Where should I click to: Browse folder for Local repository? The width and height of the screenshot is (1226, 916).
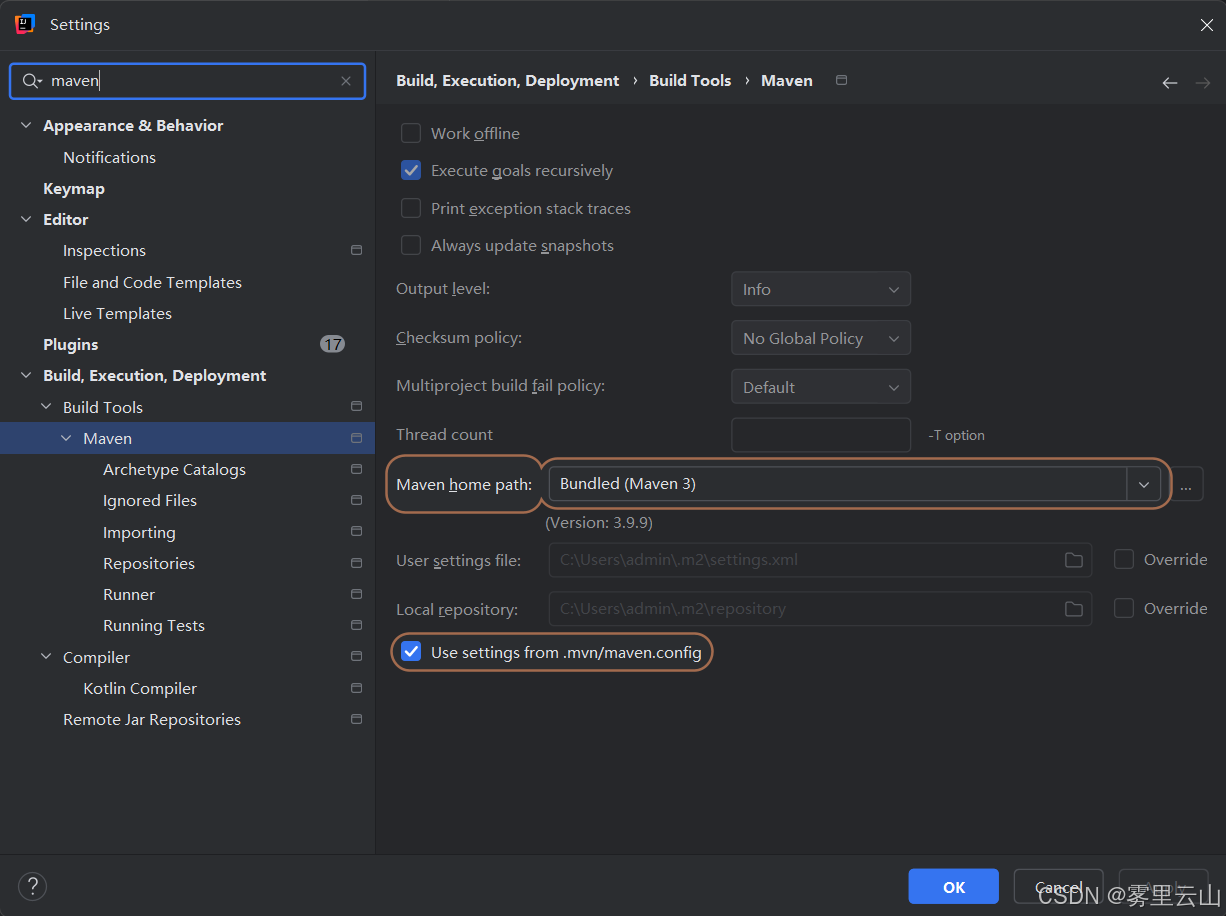[x=1074, y=609]
